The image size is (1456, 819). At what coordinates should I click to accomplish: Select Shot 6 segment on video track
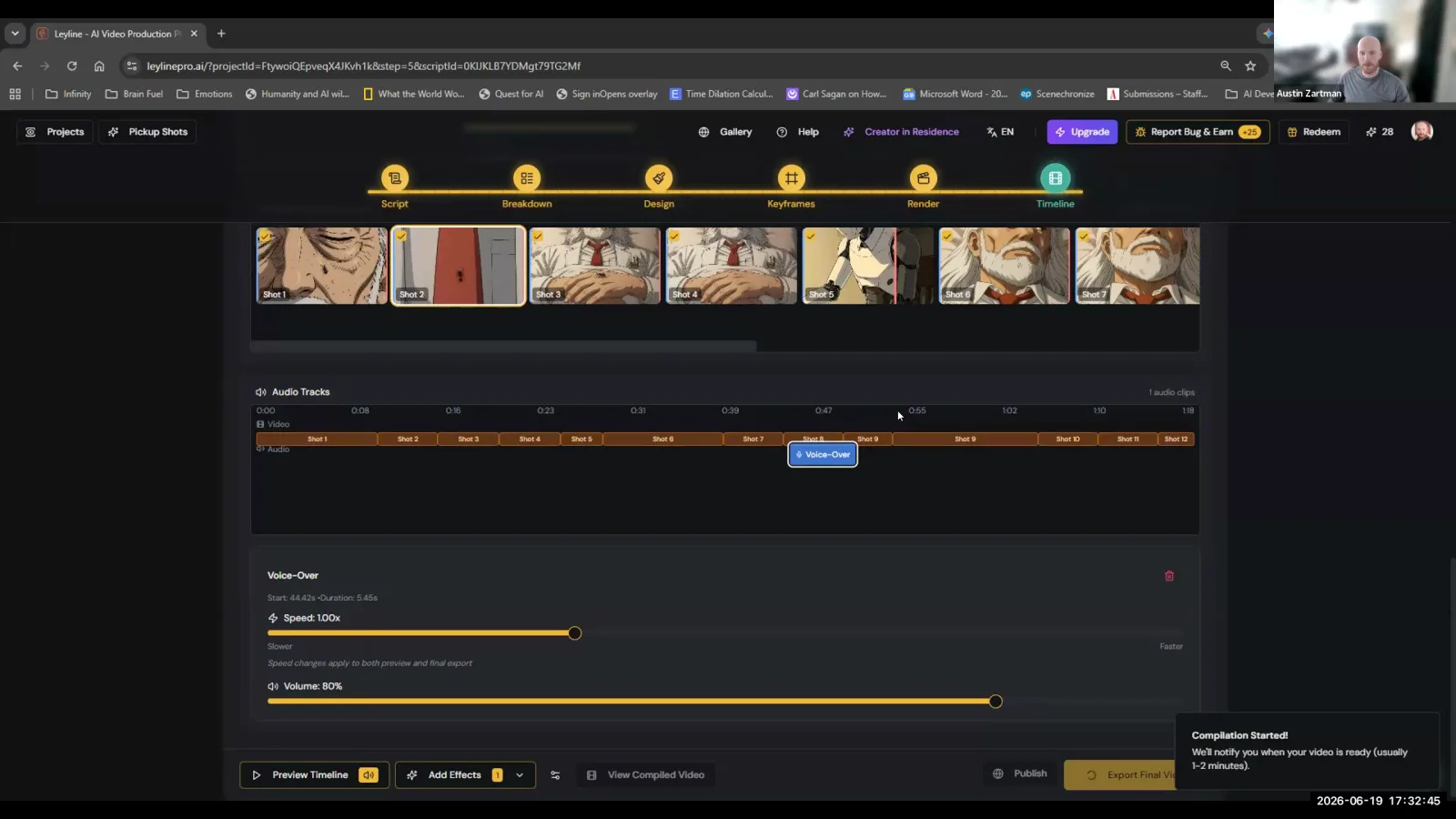point(662,440)
